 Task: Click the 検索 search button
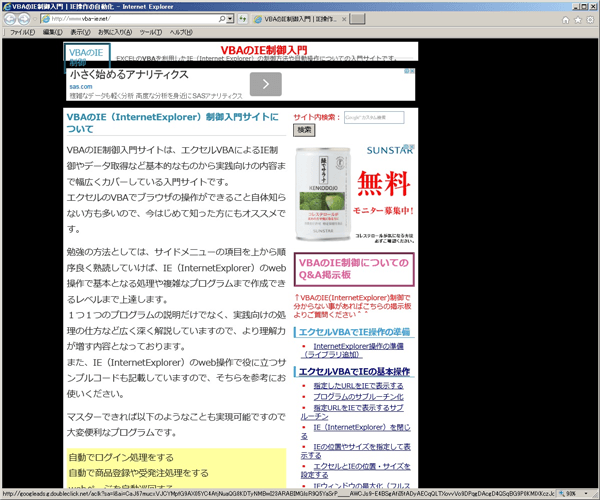pos(304,130)
